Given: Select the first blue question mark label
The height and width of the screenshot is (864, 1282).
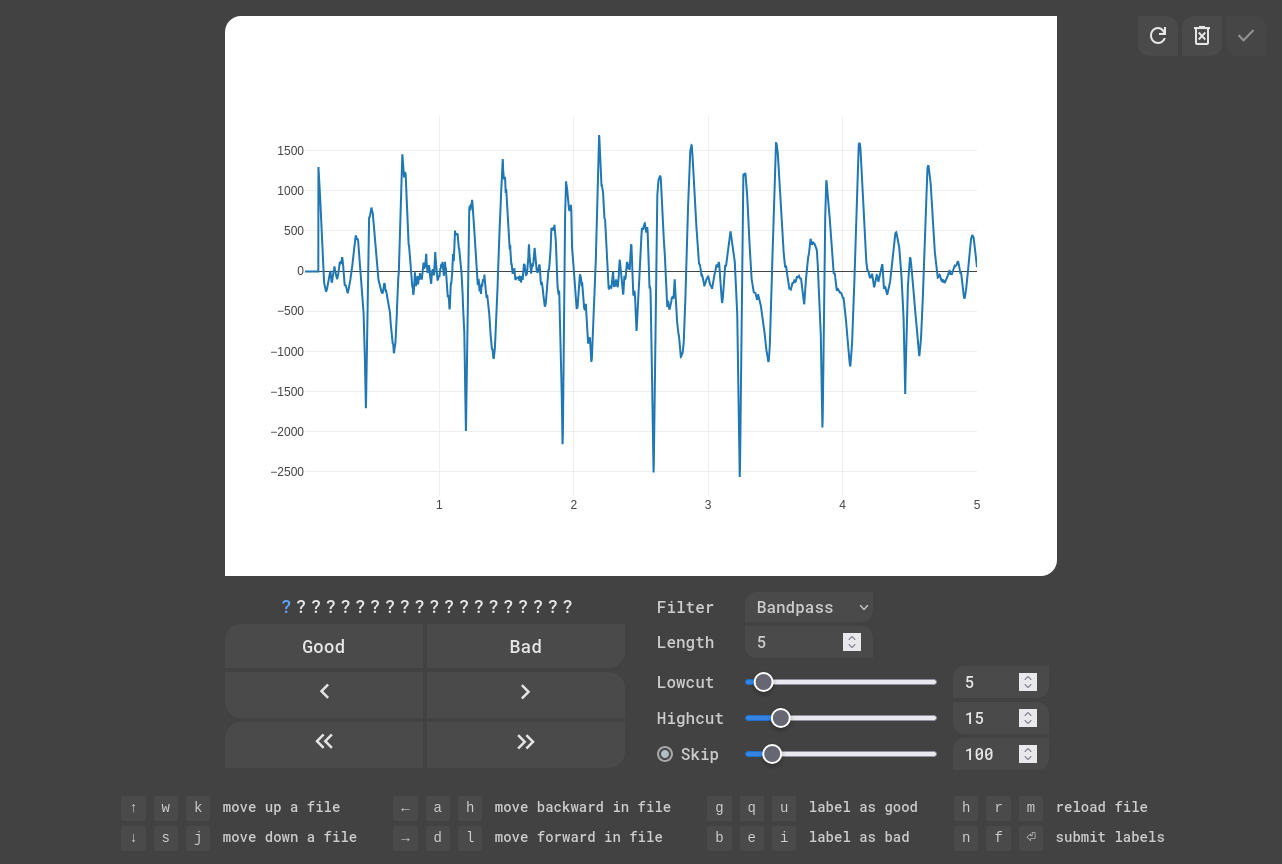Looking at the screenshot, I should click(286, 607).
